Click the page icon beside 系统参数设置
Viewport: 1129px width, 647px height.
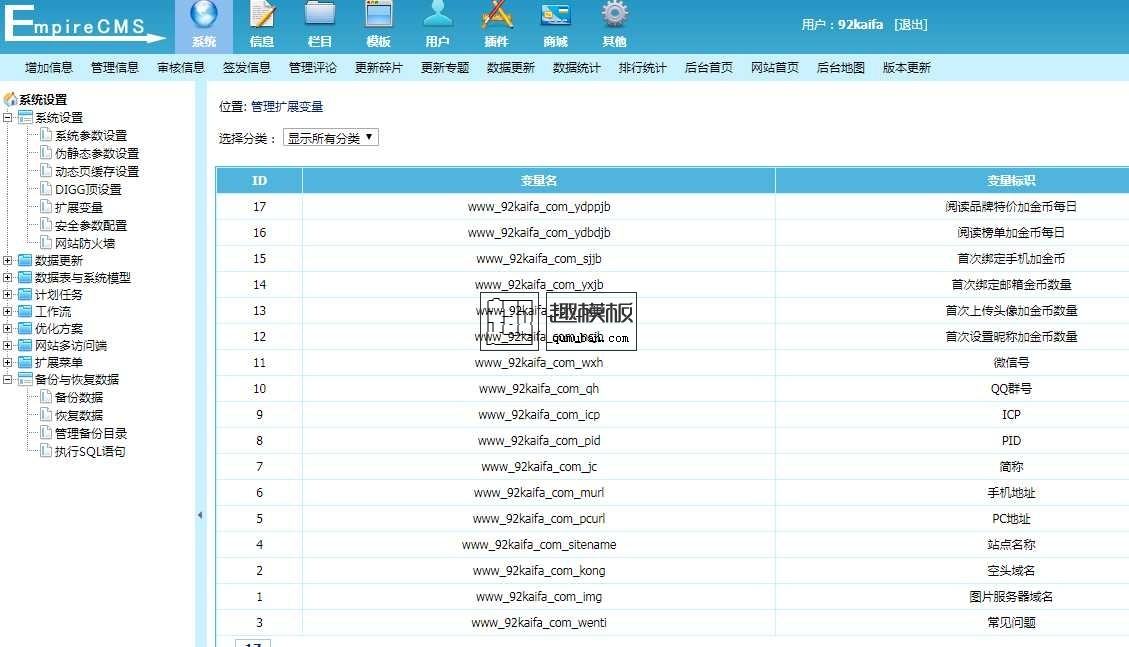[46, 135]
